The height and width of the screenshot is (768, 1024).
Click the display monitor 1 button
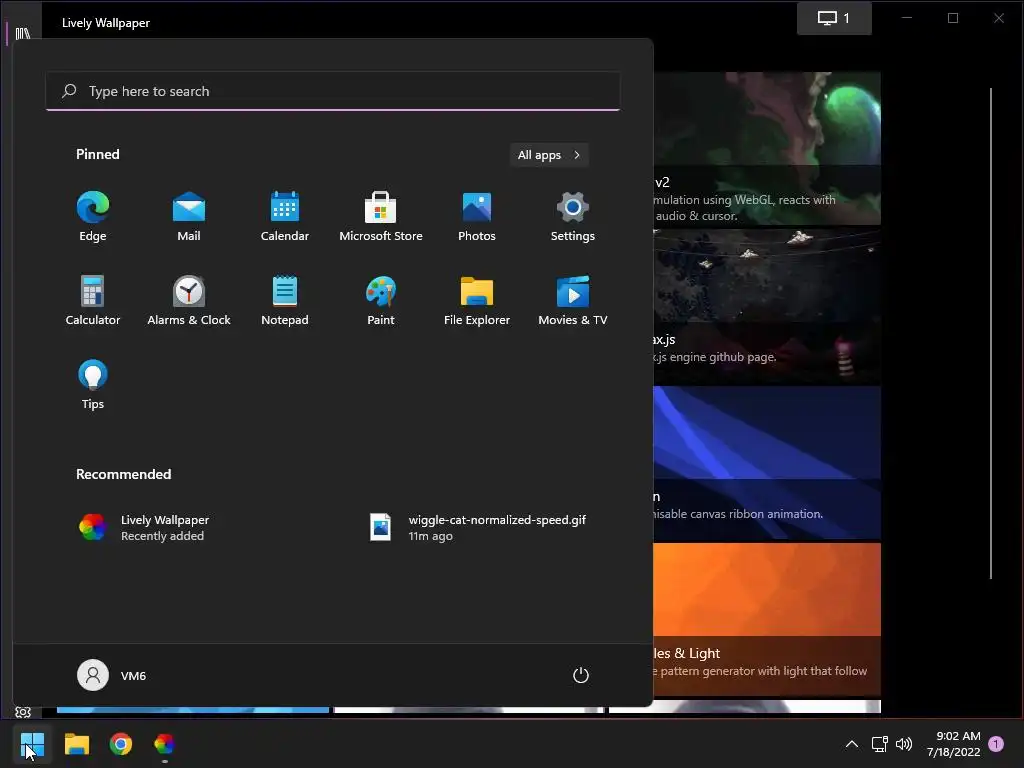[834, 18]
